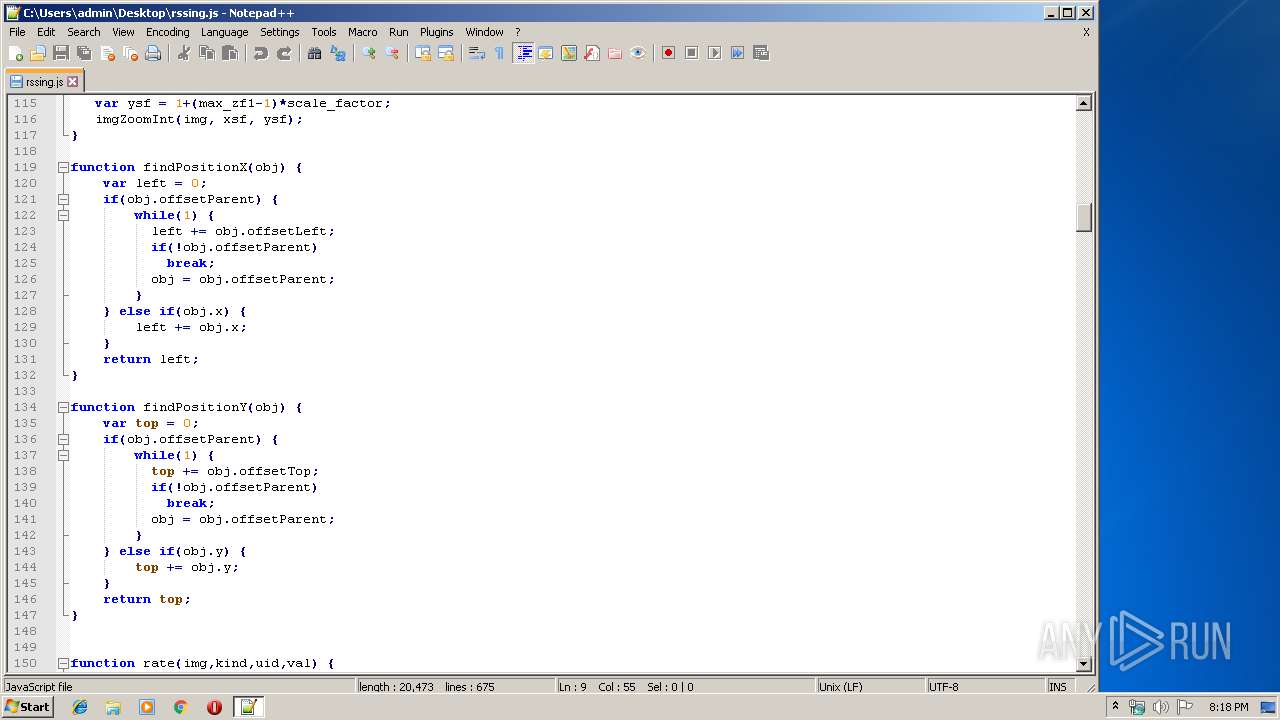Open the Search menu
1280x720 pixels.
click(84, 32)
